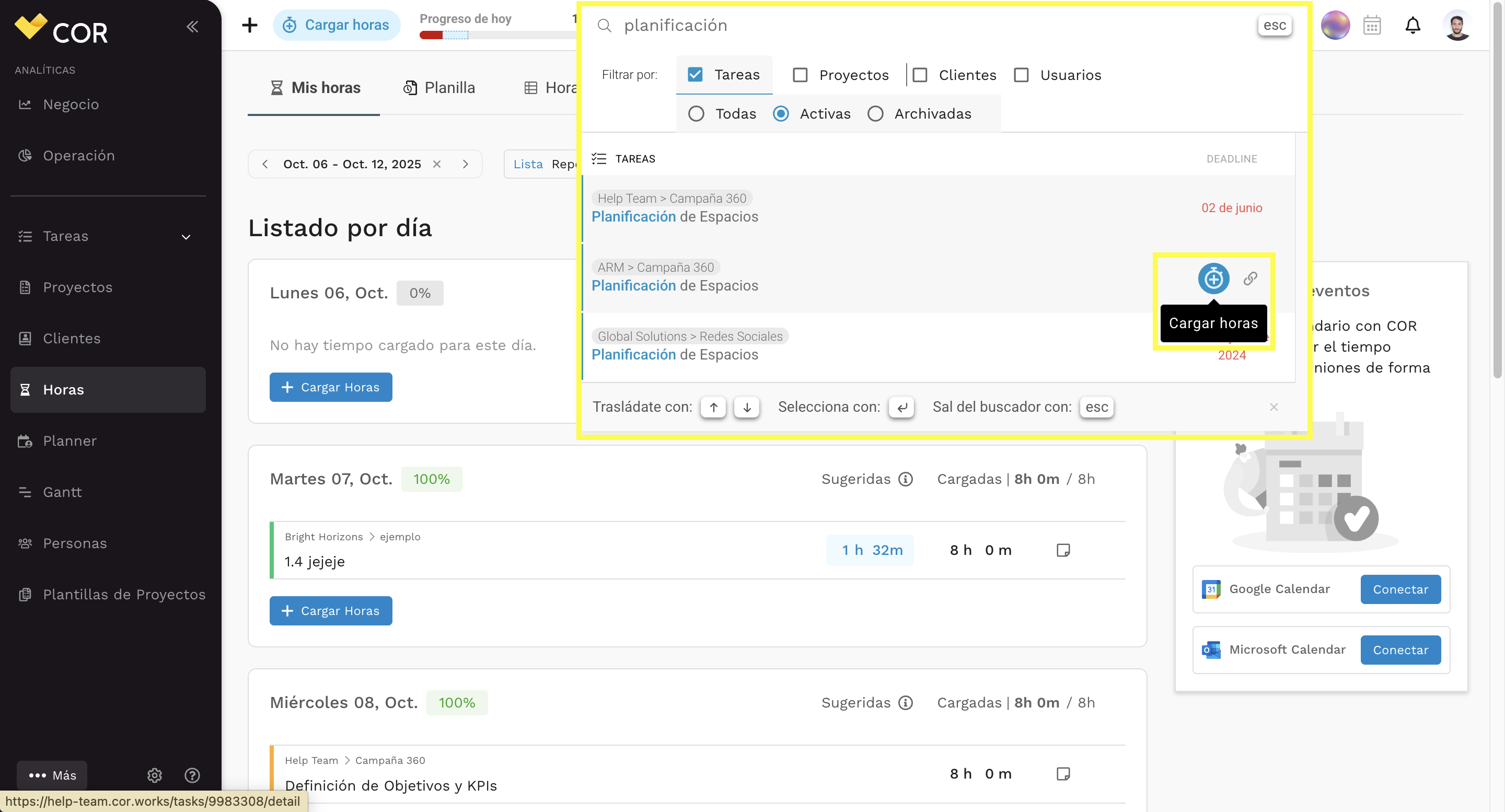Open Personas in sidebar

[108, 543]
